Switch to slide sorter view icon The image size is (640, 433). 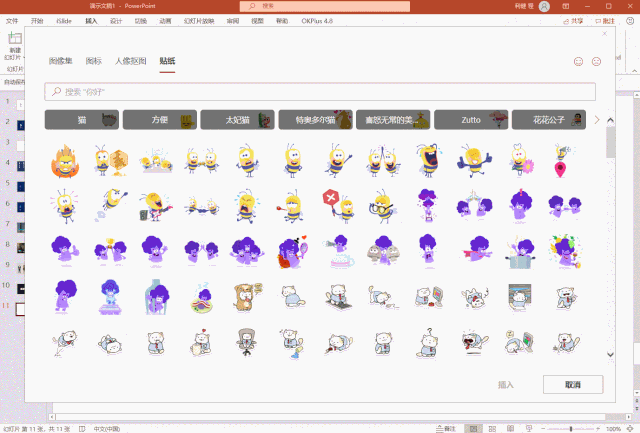click(x=492, y=429)
